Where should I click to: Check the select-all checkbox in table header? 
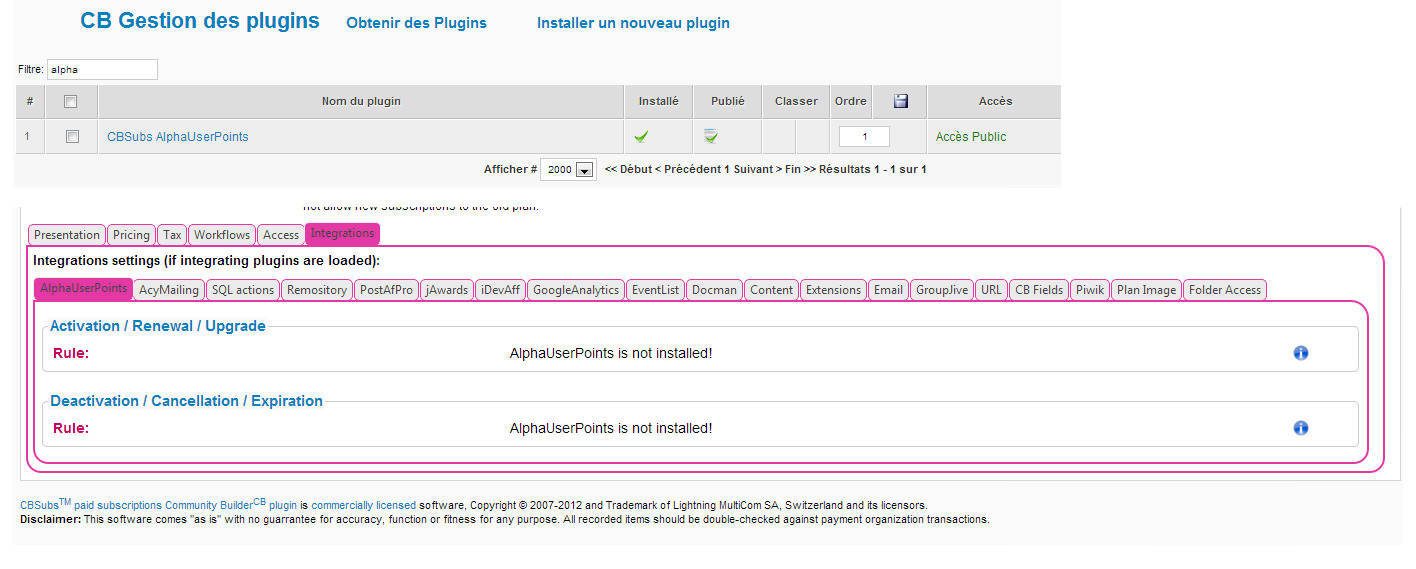coord(71,101)
